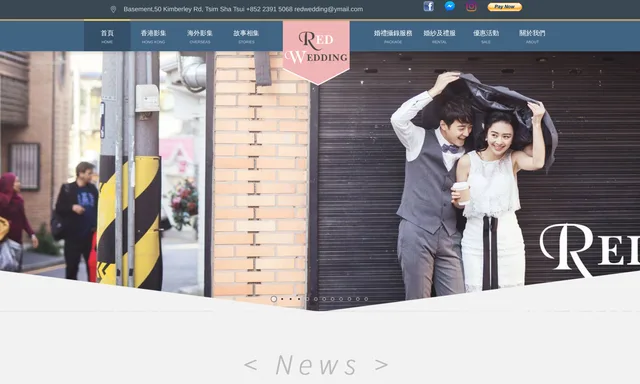Open the 故事相集 Stories menu item

pos(246,36)
